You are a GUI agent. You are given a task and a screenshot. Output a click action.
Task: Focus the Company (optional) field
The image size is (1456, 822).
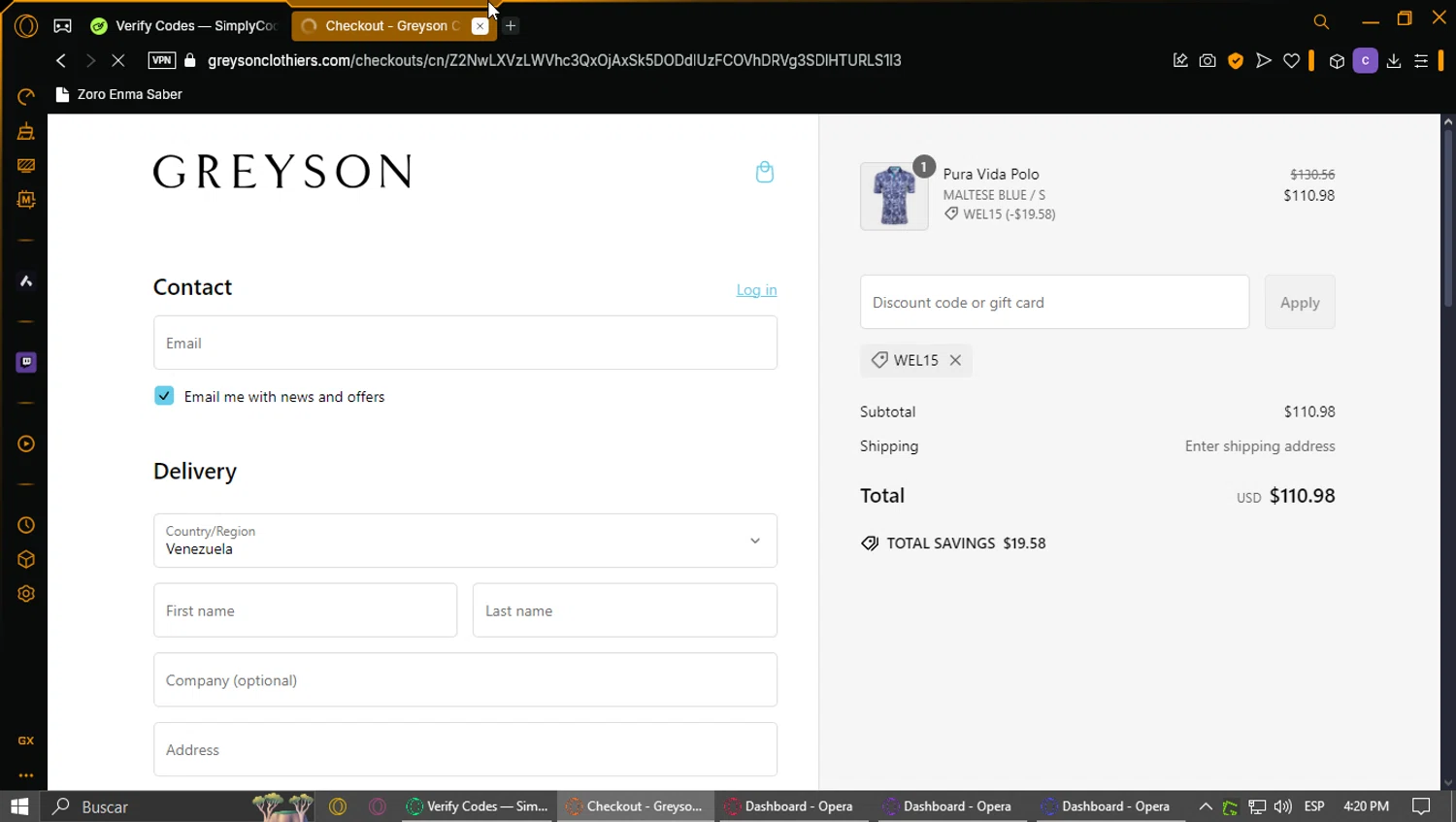[x=465, y=680]
